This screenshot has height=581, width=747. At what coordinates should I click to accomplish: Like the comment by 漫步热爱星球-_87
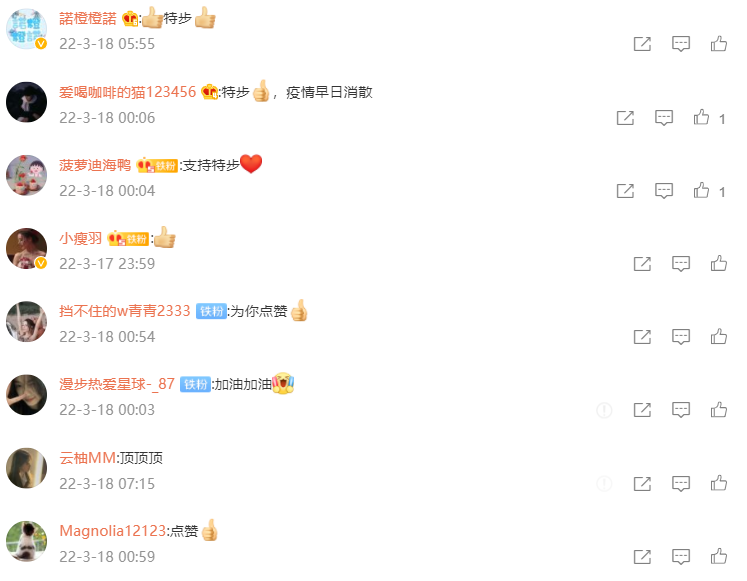click(x=718, y=410)
